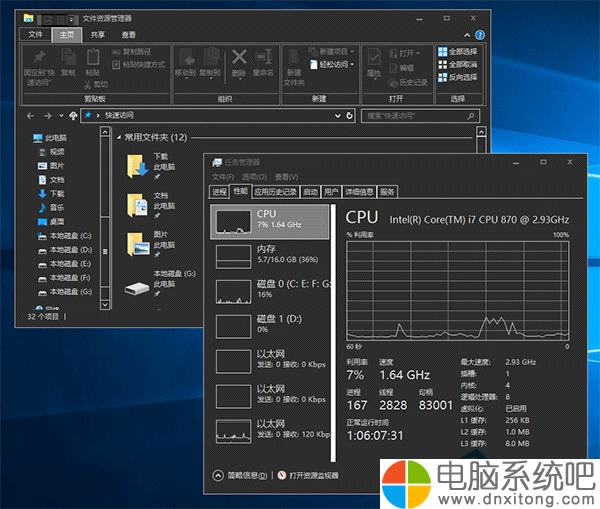Click History in the Open group
Screen dimensions: 600x509
point(408,82)
